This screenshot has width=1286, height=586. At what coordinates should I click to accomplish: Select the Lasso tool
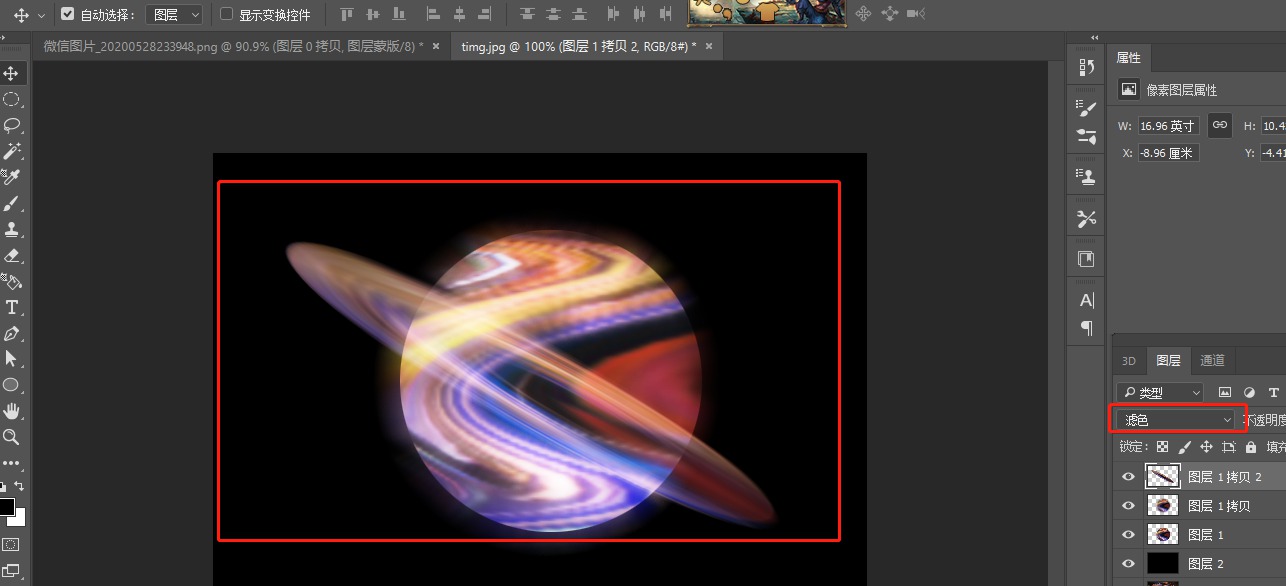12,125
